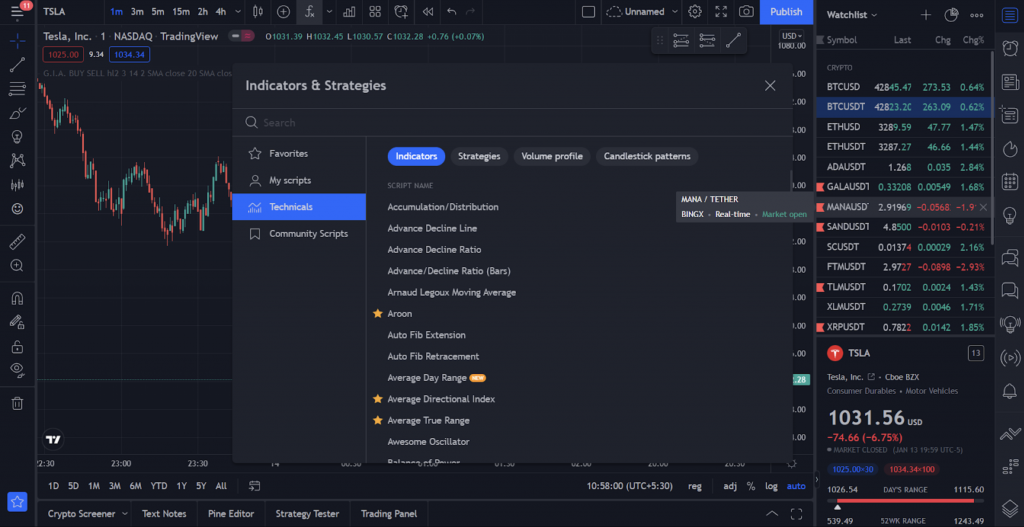
Task: Add symbol to Watchlist plus icon
Action: (x=925, y=14)
